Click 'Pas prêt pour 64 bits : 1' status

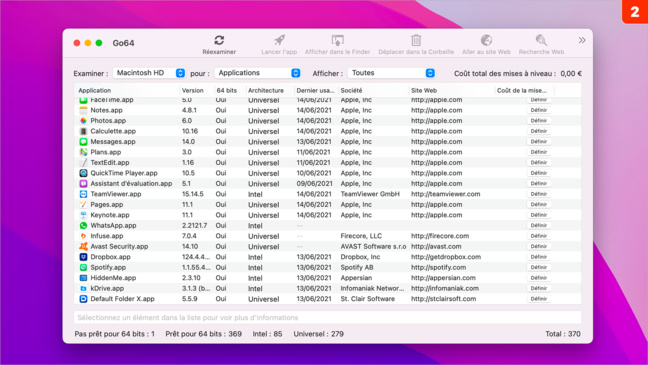tap(114, 334)
